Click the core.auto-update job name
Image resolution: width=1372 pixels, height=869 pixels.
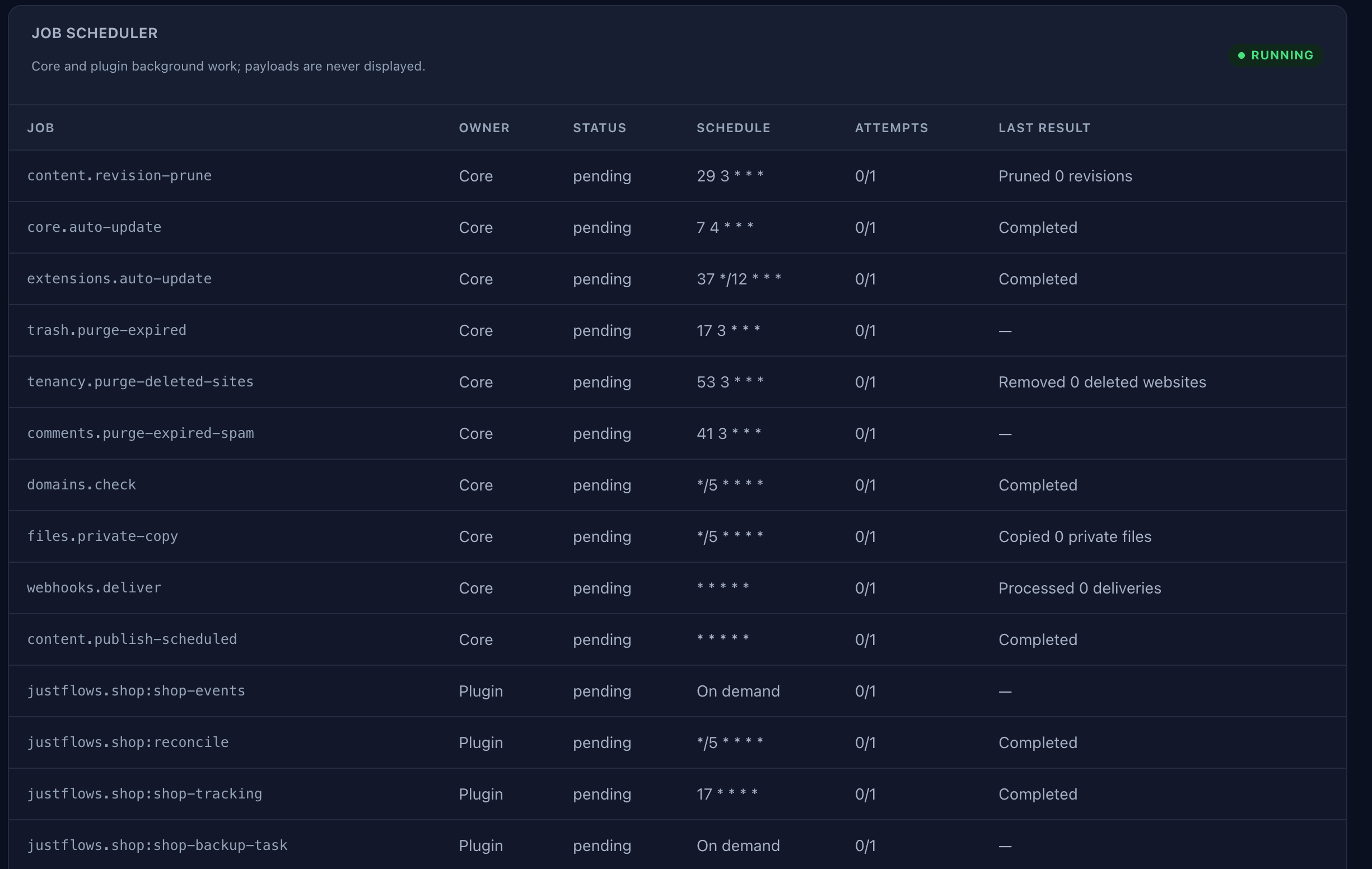click(94, 227)
